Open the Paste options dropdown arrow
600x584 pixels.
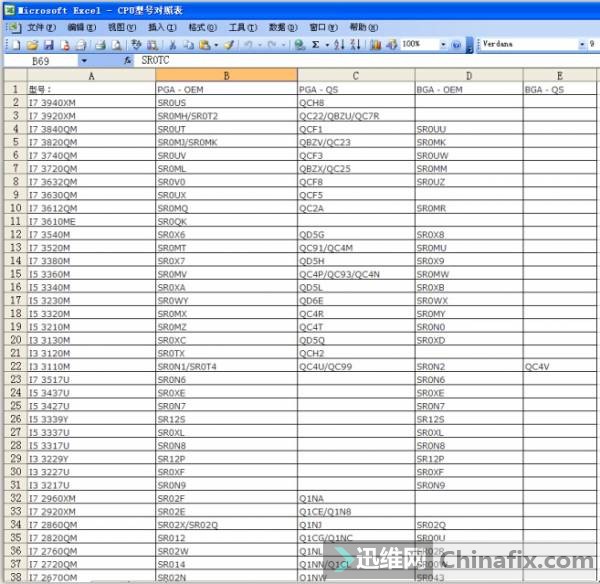pos(216,45)
